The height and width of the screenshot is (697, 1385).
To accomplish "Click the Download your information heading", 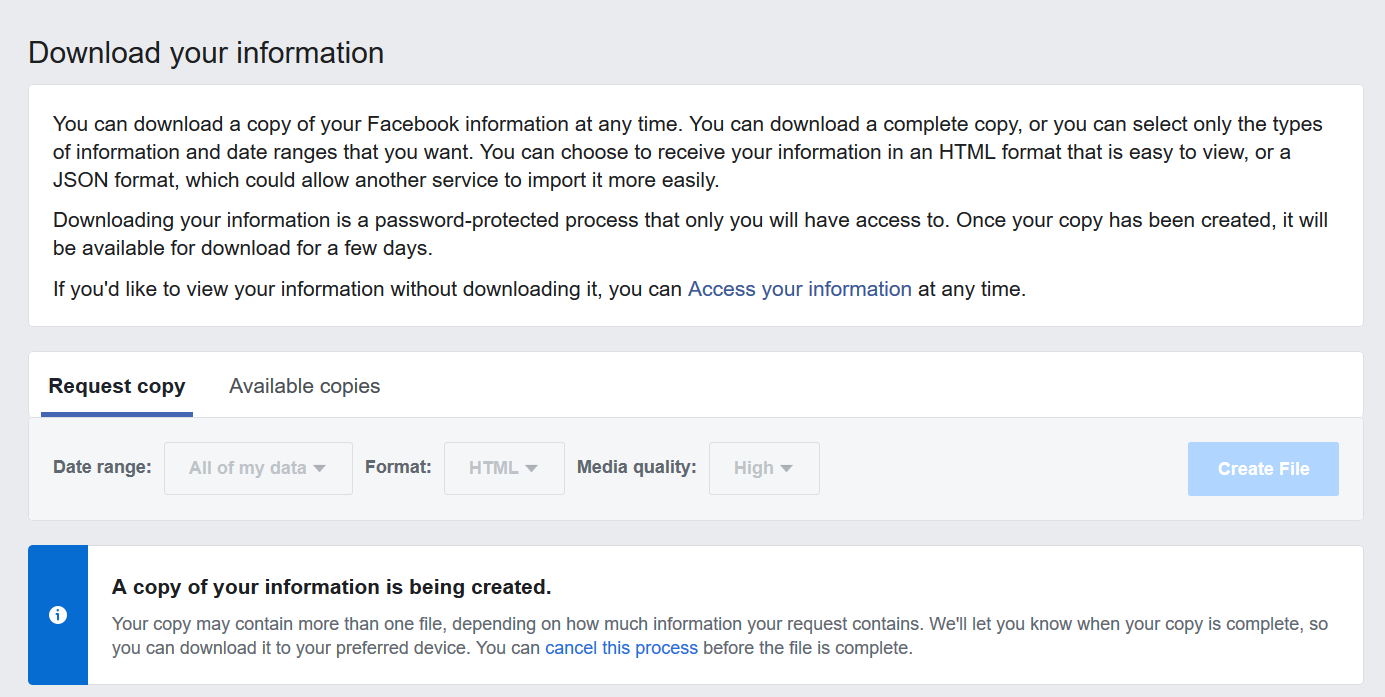I will pyautogui.click(x=206, y=53).
